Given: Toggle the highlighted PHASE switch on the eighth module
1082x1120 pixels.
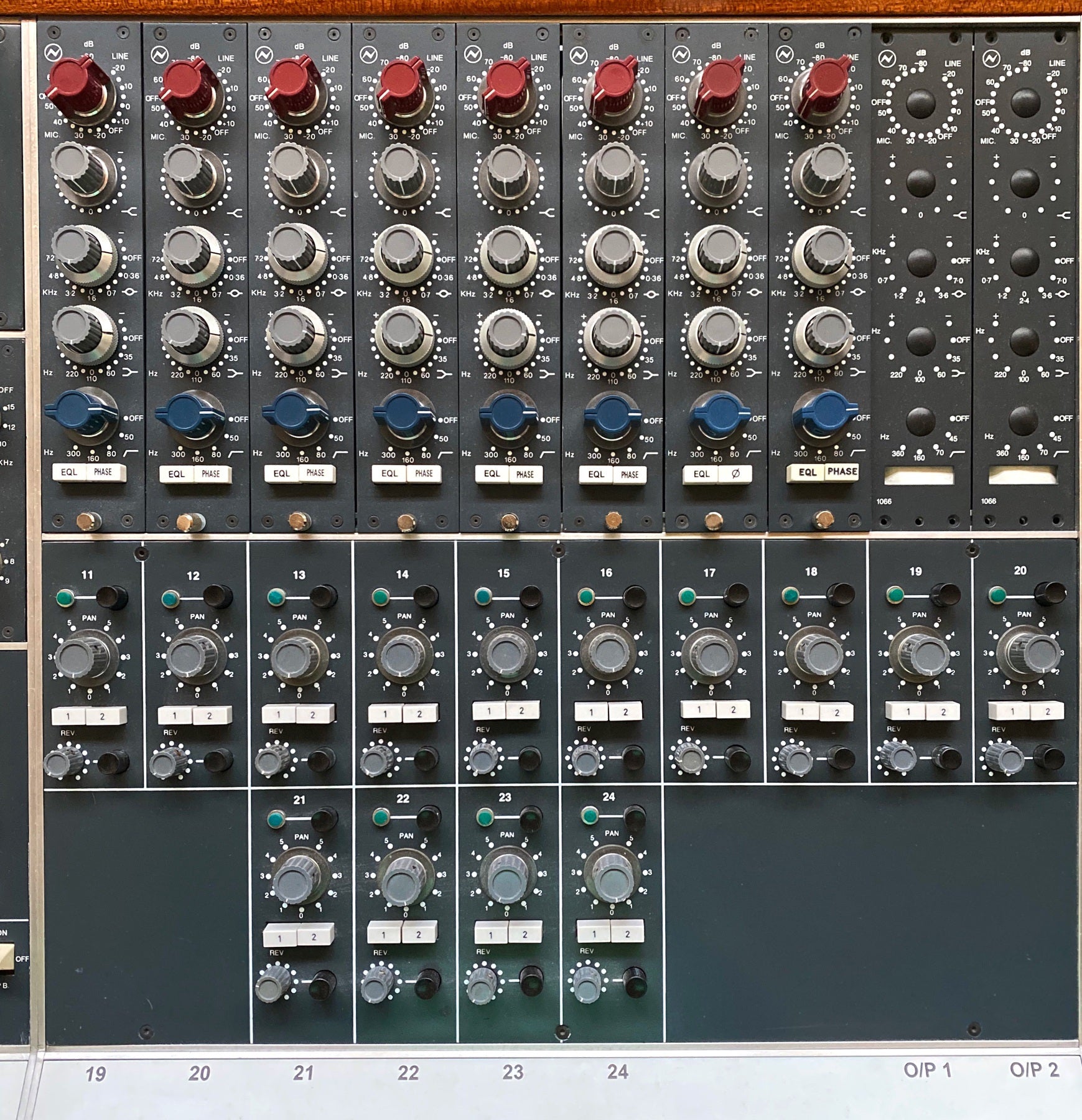Looking at the screenshot, I should pos(842,472).
